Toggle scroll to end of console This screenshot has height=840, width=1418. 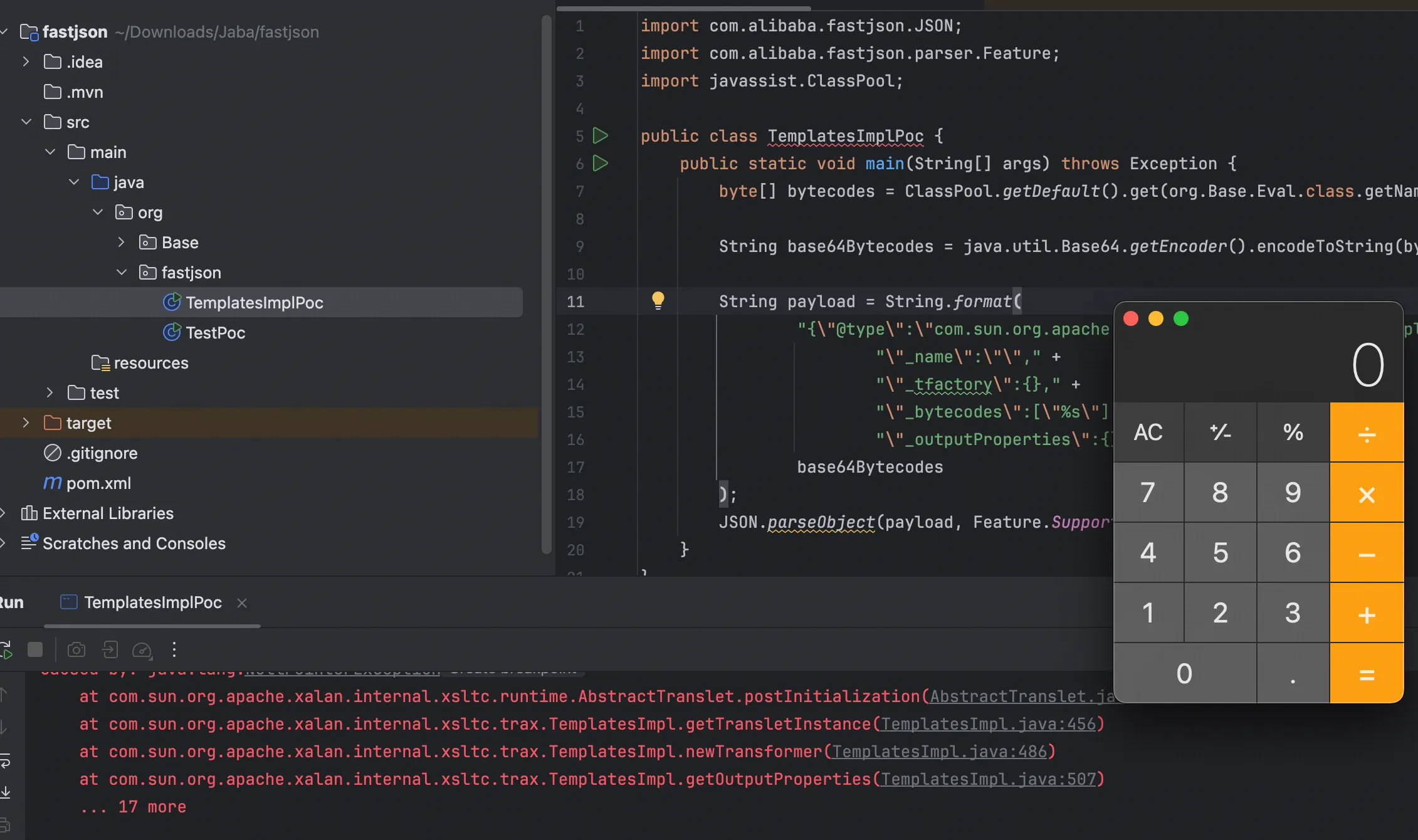[x=5, y=792]
